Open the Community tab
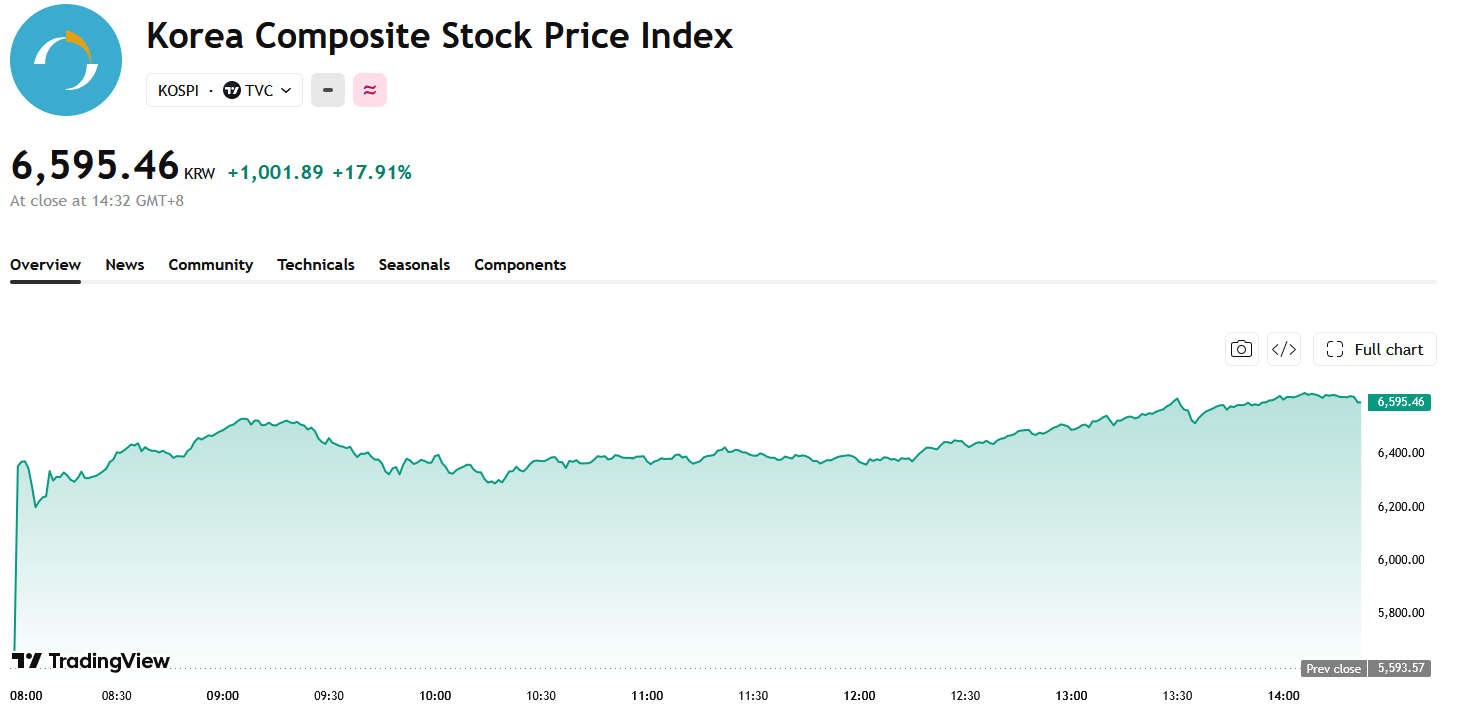The height and width of the screenshot is (715, 1457). click(x=210, y=265)
